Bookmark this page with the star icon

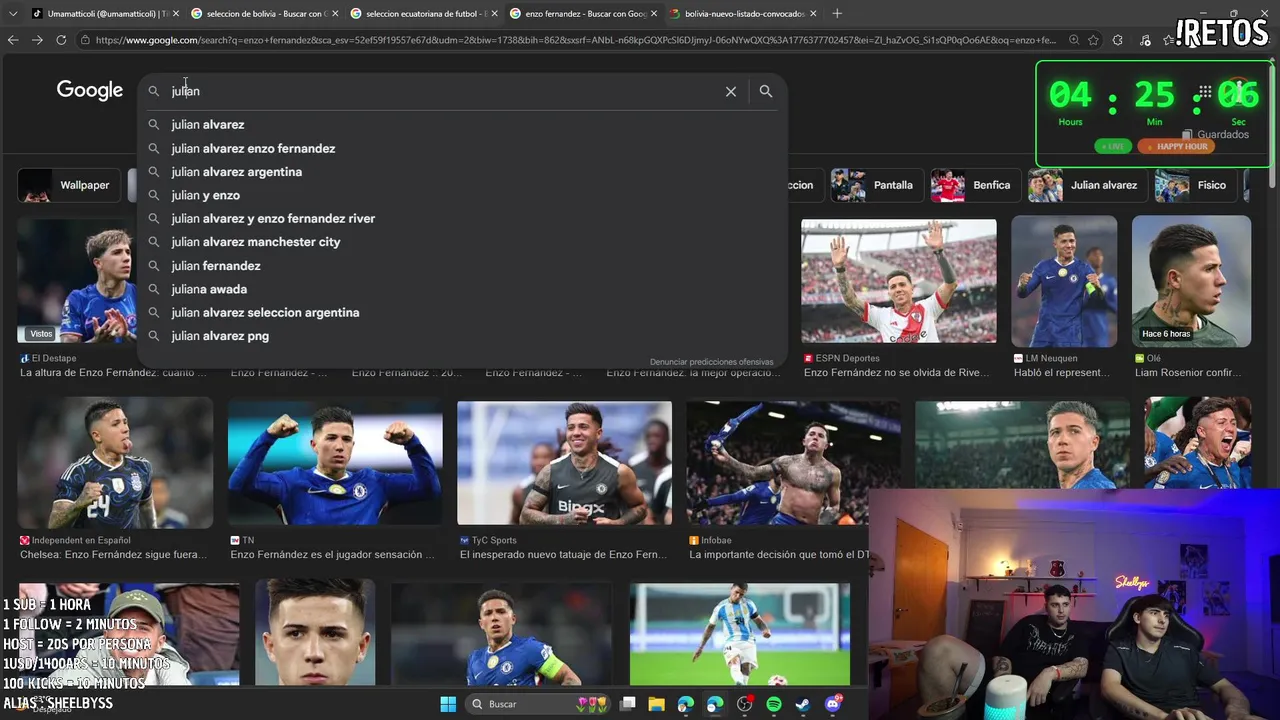point(1093,40)
